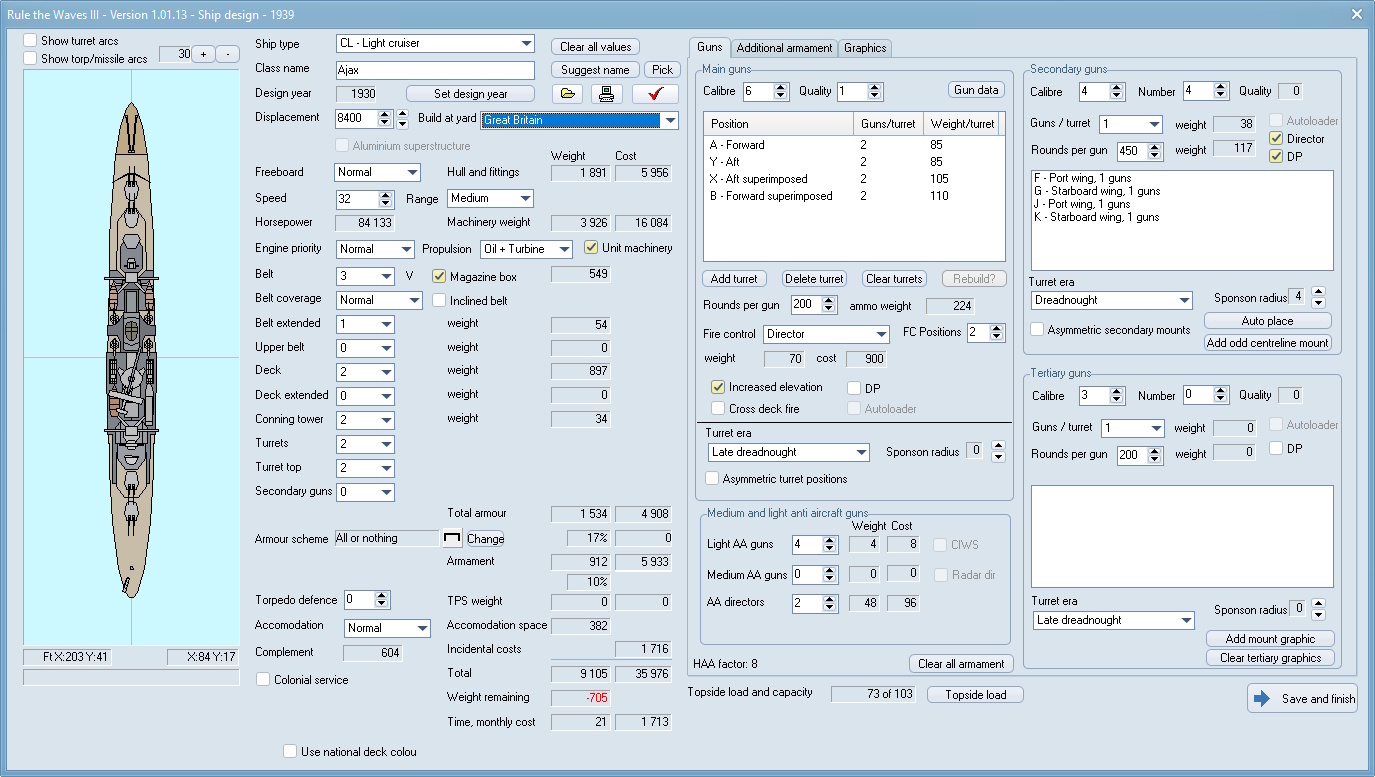Click the Suggest name button
Screen dimensions: 1375x777
[x=595, y=70]
